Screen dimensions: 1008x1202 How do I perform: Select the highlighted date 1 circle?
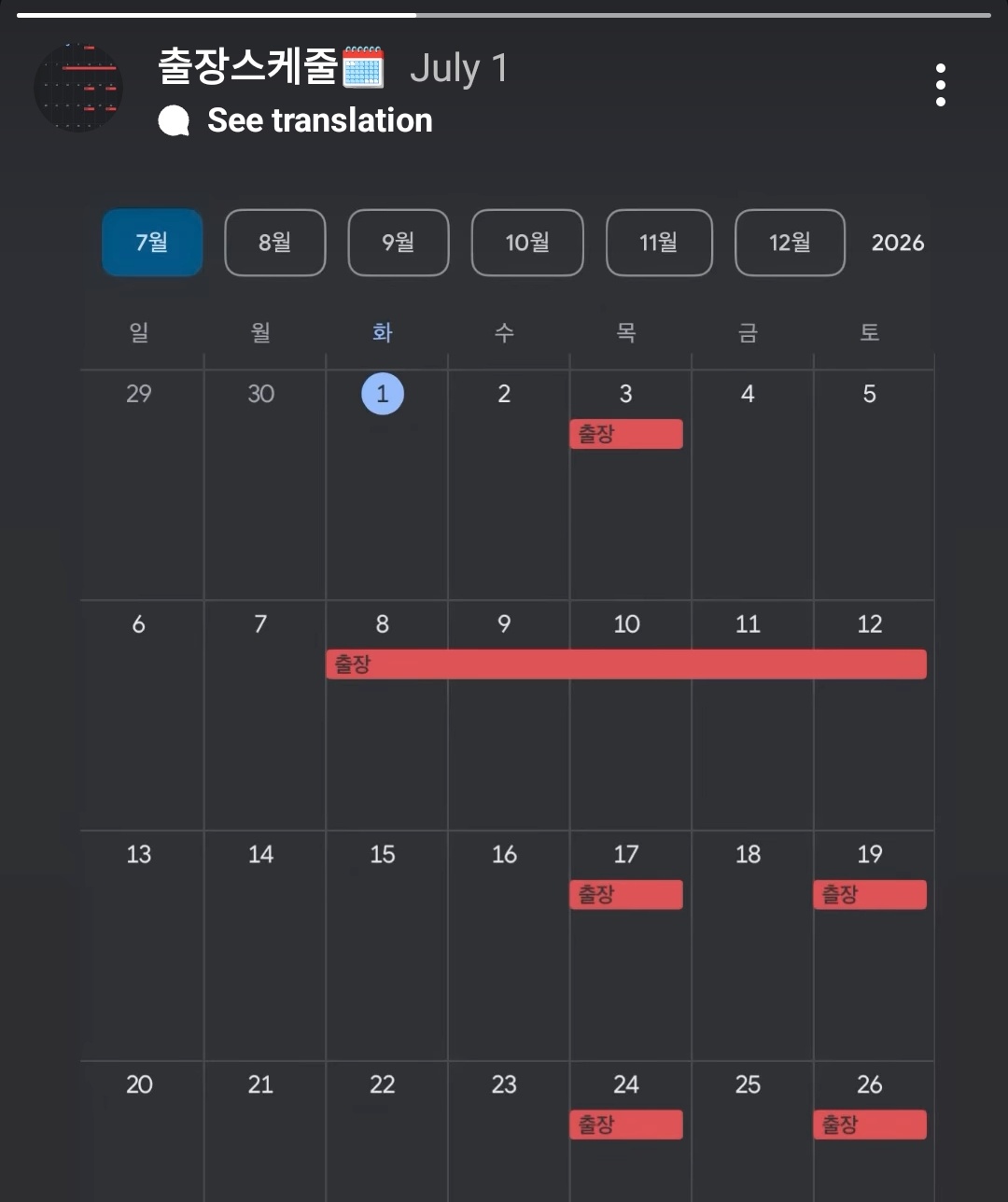[383, 393]
